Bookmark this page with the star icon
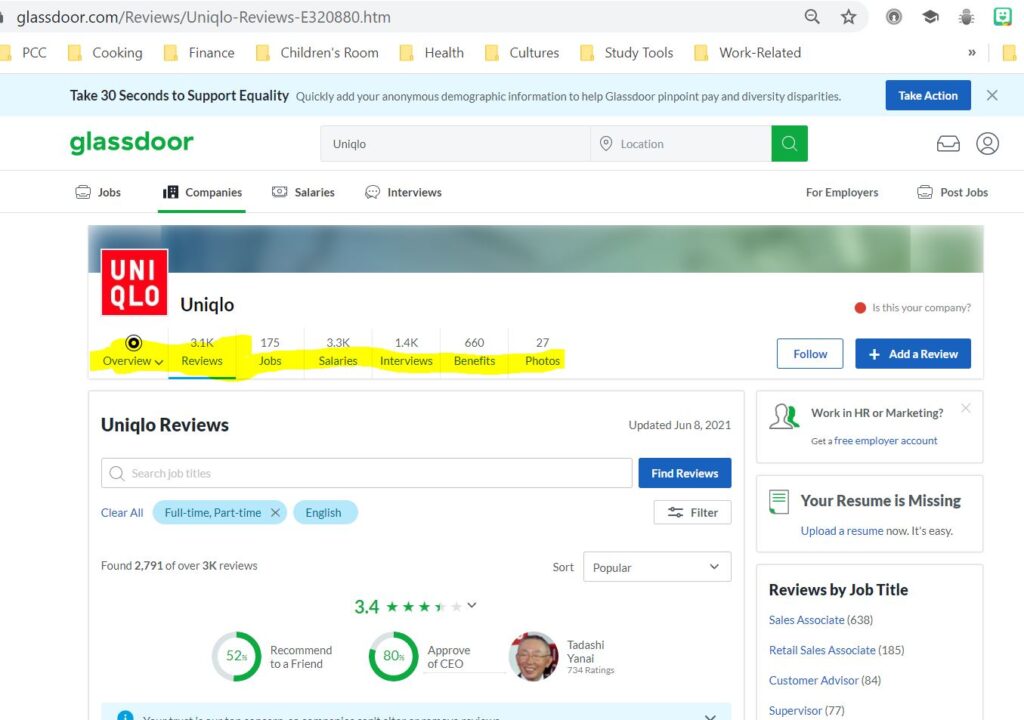The image size is (1024, 720). (x=848, y=16)
